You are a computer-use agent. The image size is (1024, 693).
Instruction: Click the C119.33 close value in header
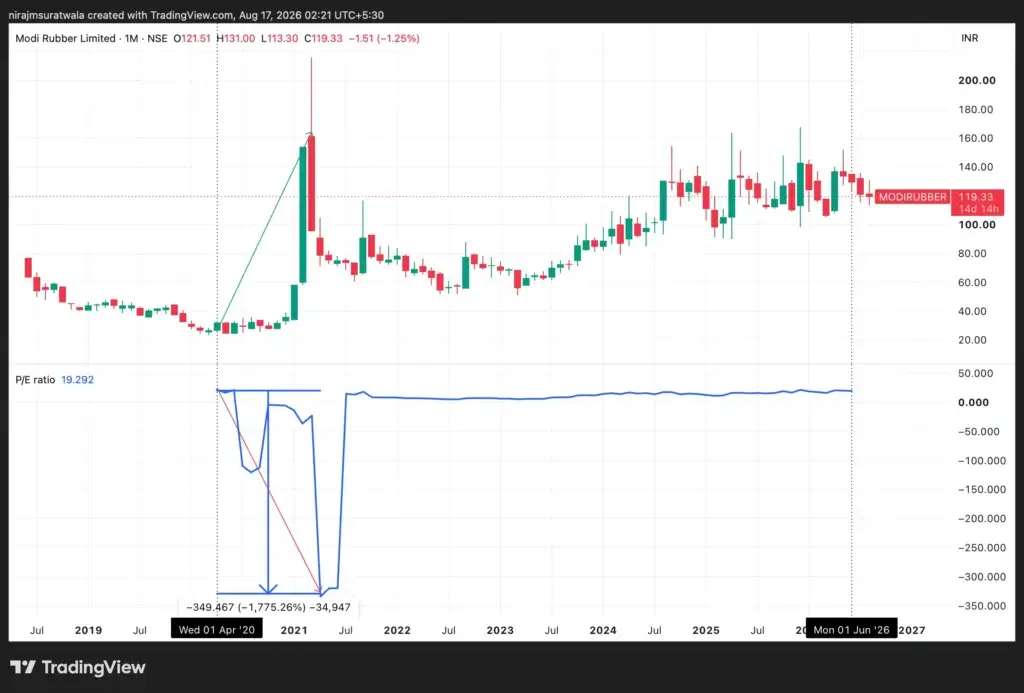click(323, 39)
